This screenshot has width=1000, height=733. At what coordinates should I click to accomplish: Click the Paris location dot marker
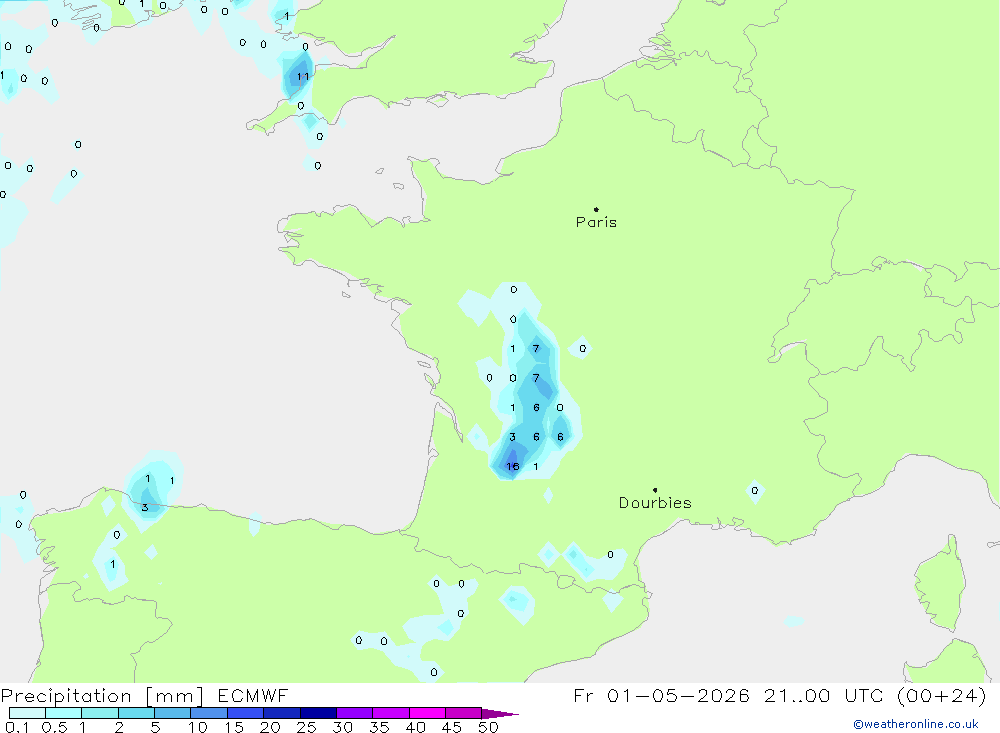[x=596, y=209]
